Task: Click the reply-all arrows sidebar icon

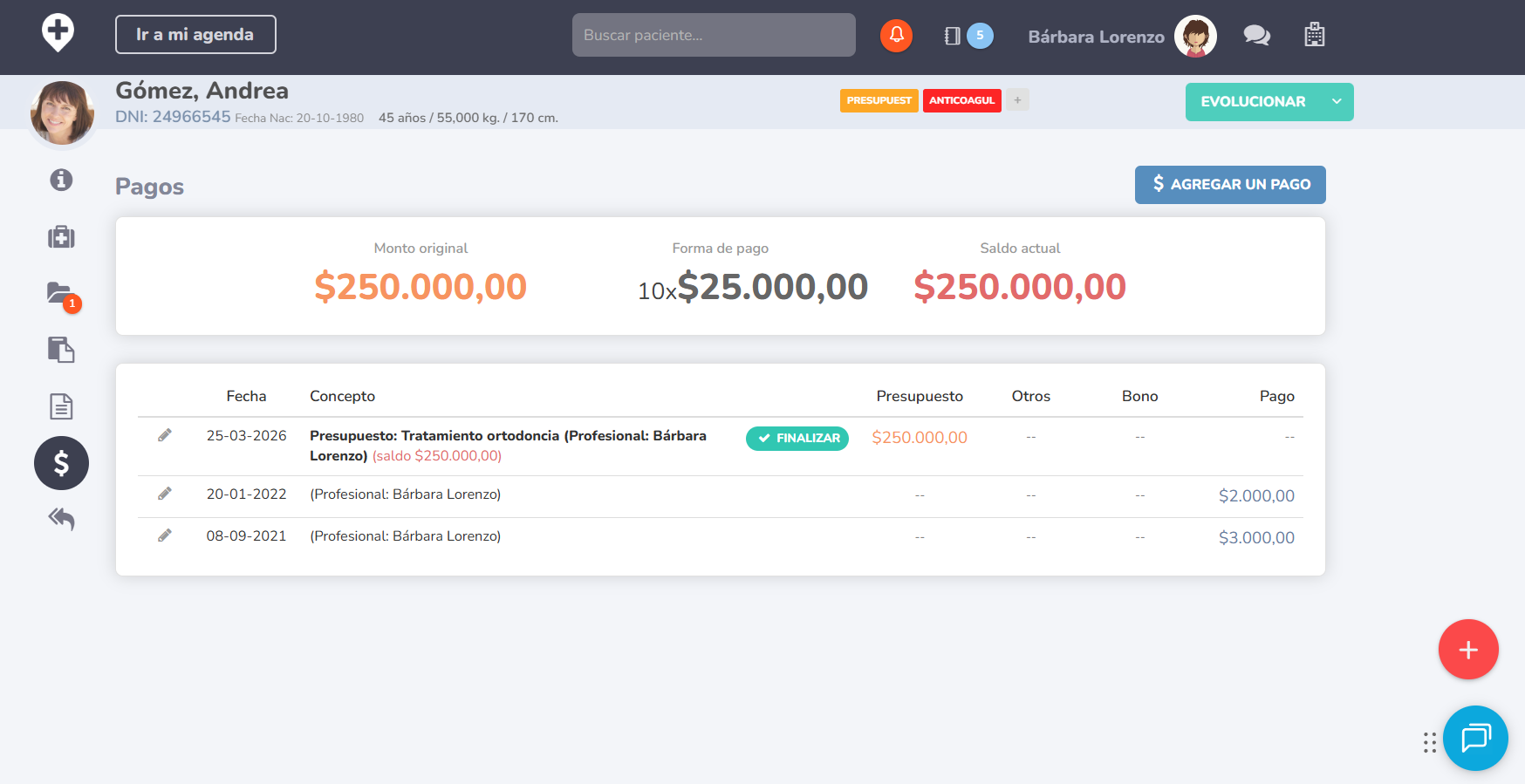Action: tap(61, 519)
